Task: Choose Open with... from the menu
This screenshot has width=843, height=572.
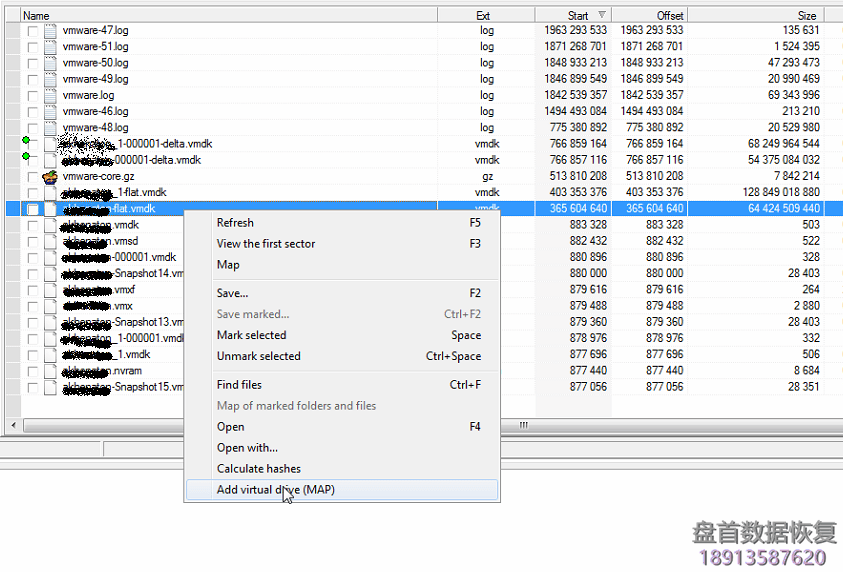Action: pyautogui.click(x=342, y=447)
